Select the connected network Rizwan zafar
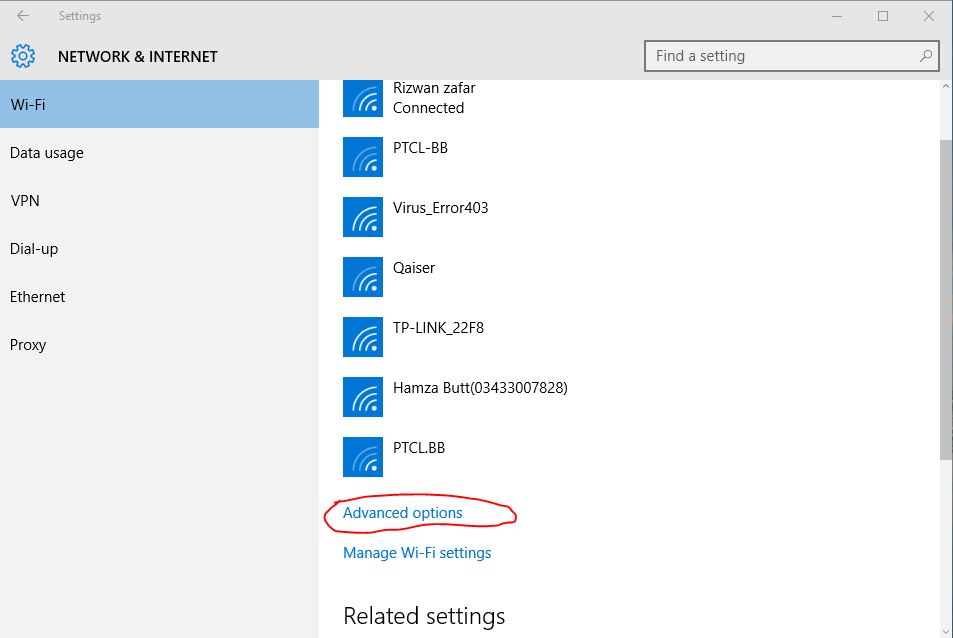Screen dimensions: 953x638 (x=434, y=98)
